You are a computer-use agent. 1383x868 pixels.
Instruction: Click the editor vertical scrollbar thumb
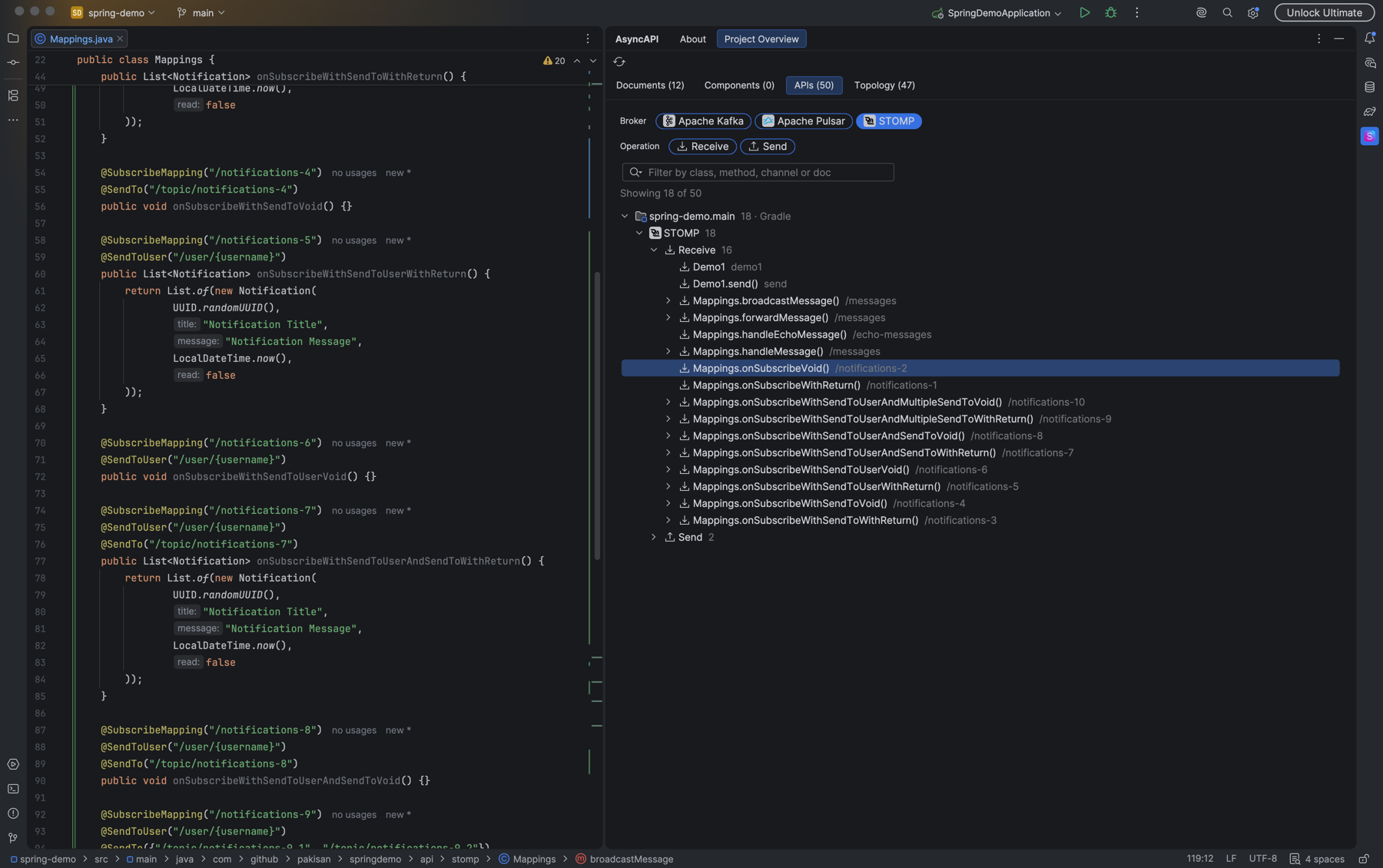[597, 415]
